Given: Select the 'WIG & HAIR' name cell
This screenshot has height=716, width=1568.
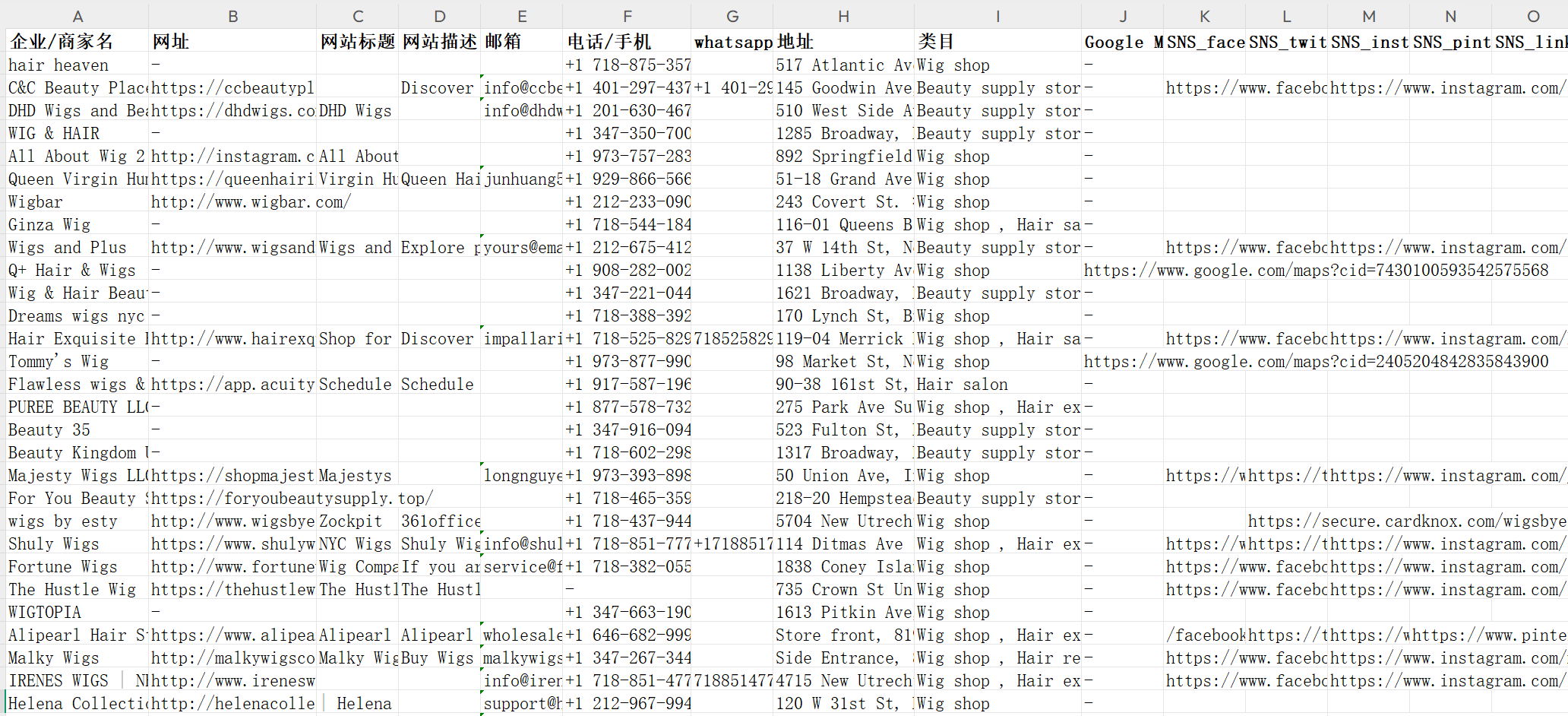Looking at the screenshot, I should click(77, 133).
